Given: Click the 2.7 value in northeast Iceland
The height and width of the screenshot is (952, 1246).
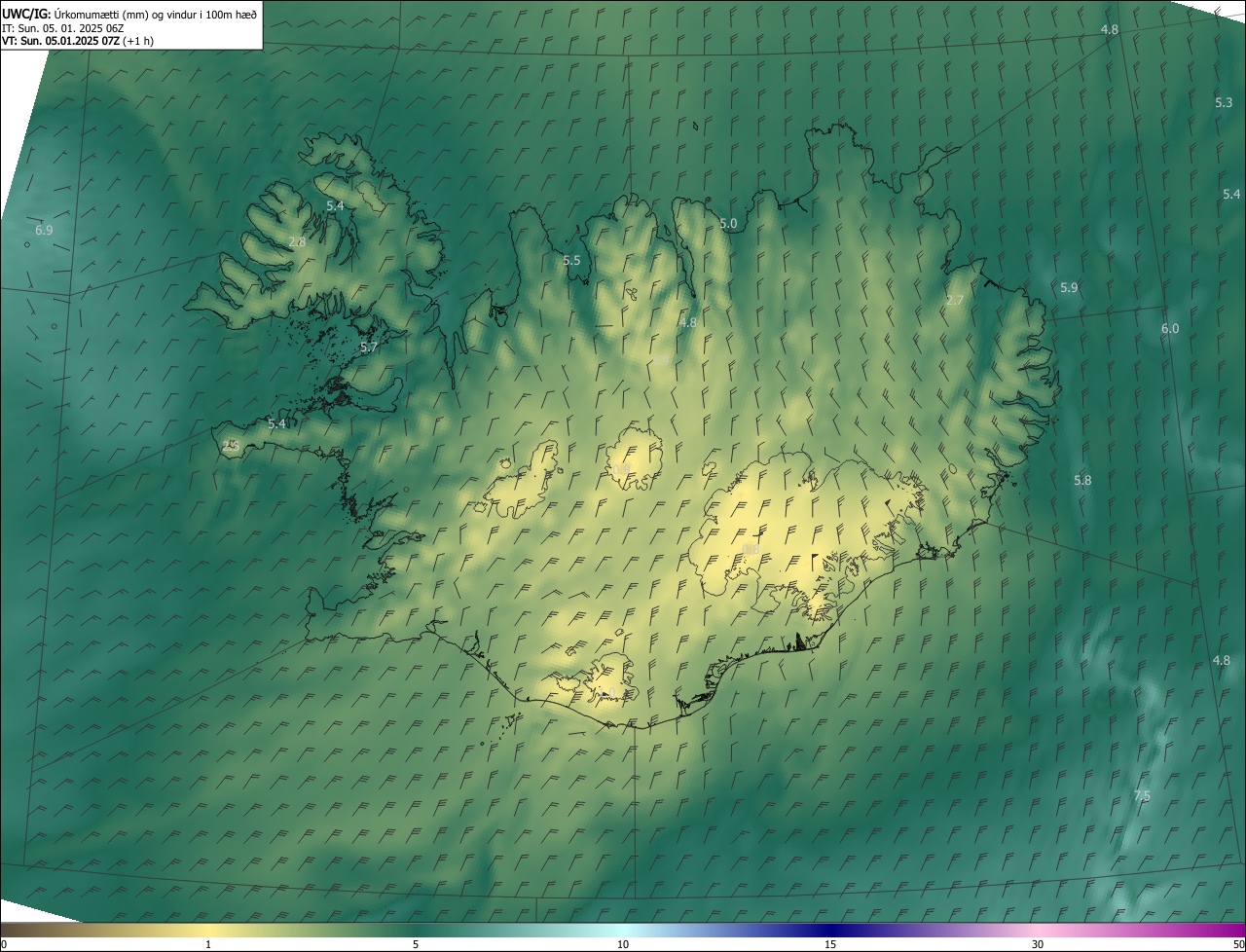Looking at the screenshot, I should (954, 301).
